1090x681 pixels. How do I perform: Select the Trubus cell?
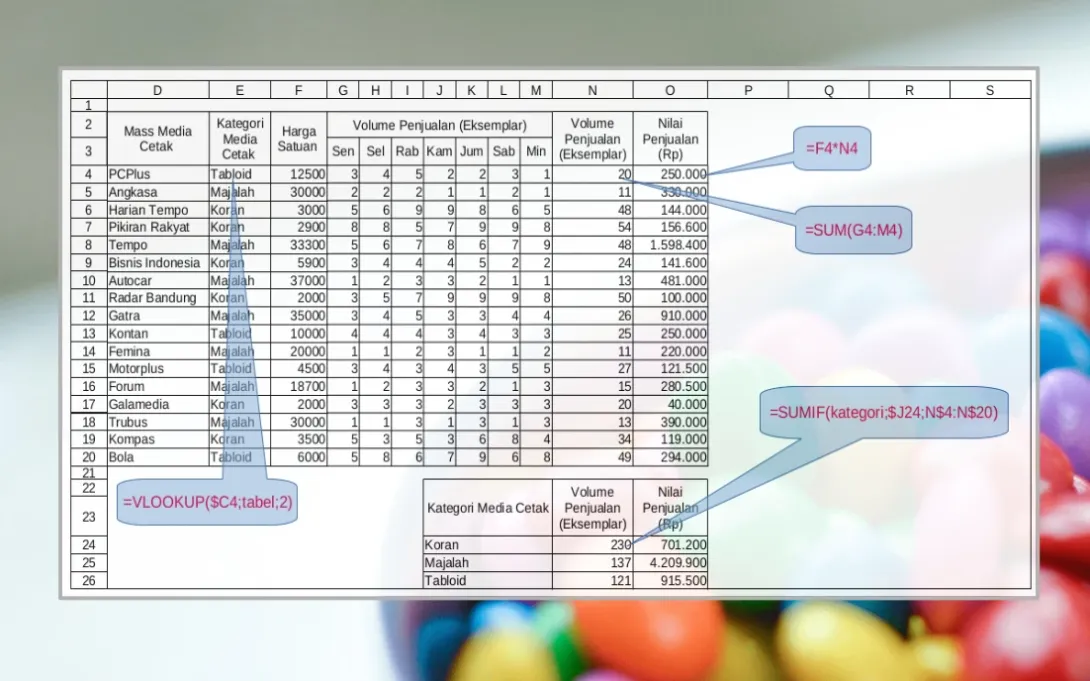(x=158, y=422)
